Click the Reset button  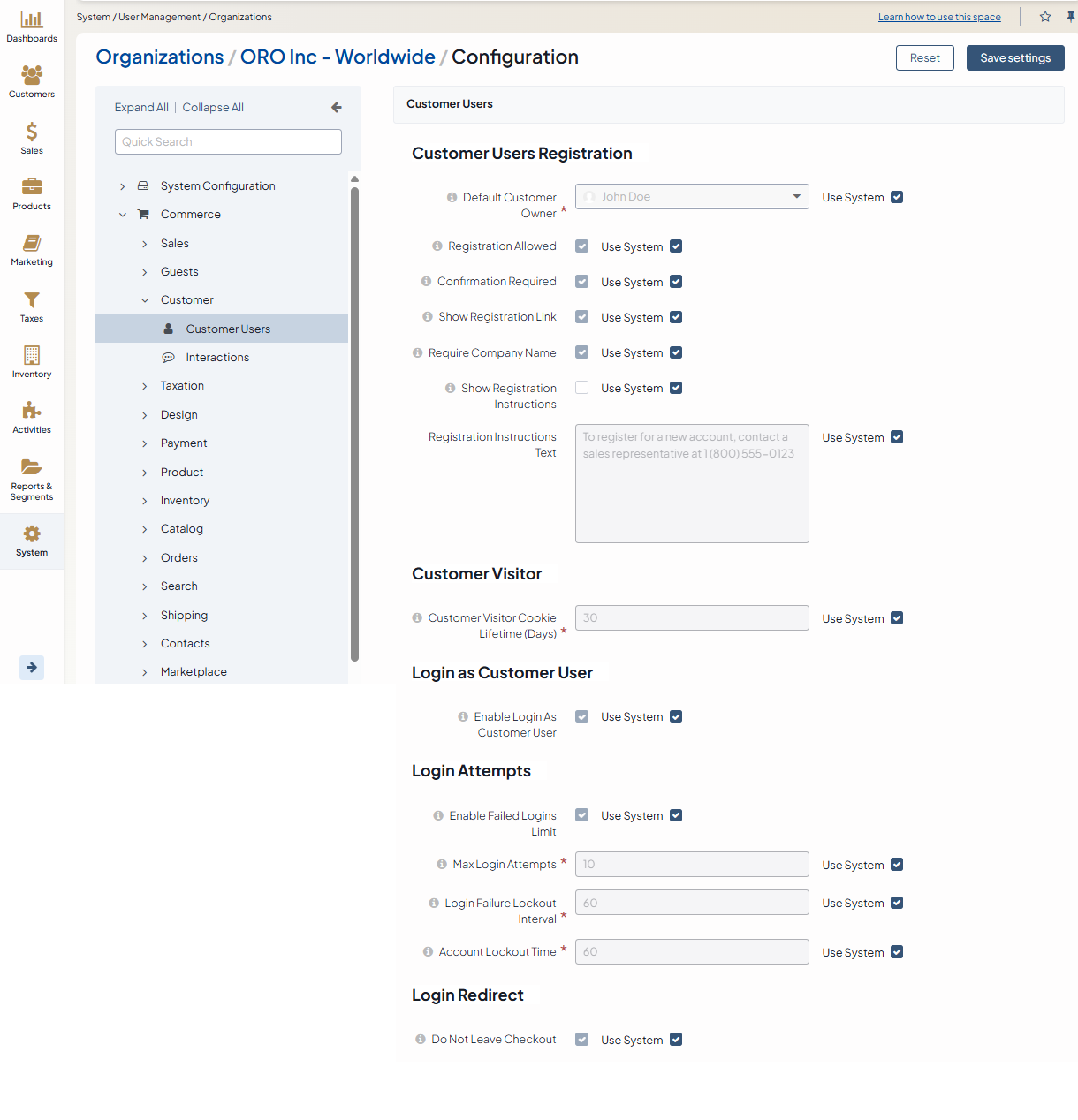[925, 58]
